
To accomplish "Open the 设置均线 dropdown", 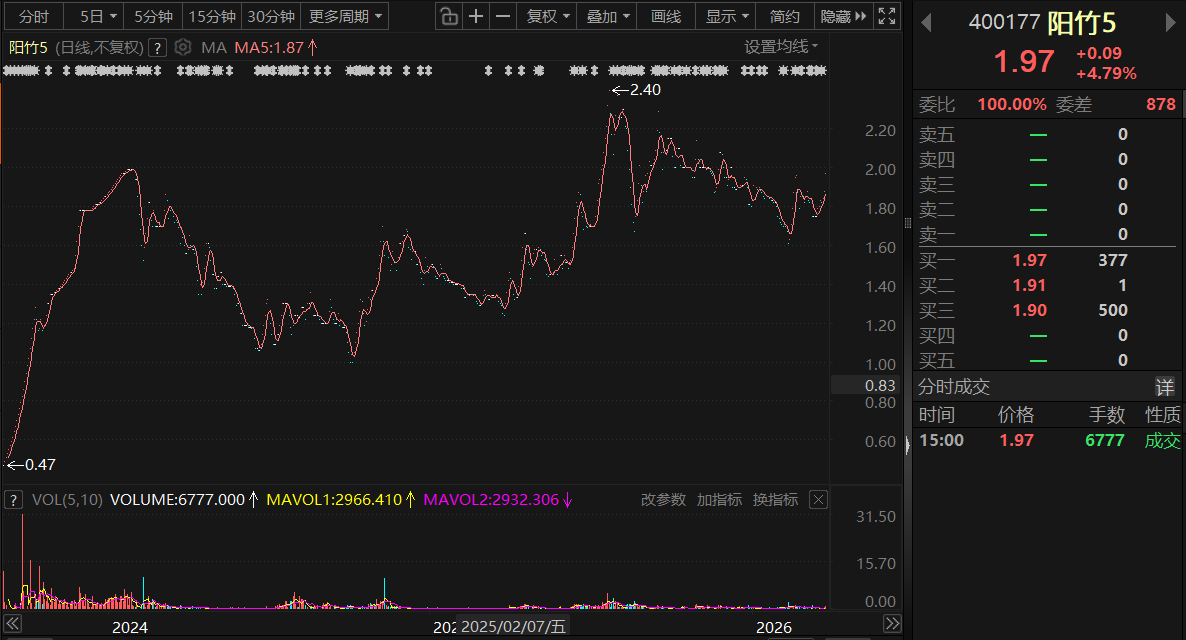I will point(781,47).
